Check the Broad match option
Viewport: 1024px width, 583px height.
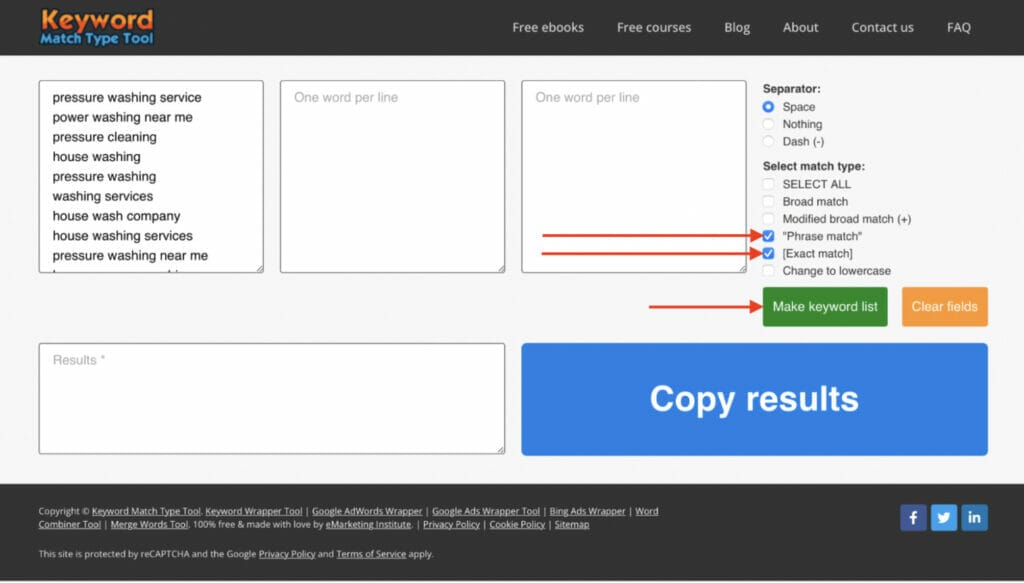point(768,201)
